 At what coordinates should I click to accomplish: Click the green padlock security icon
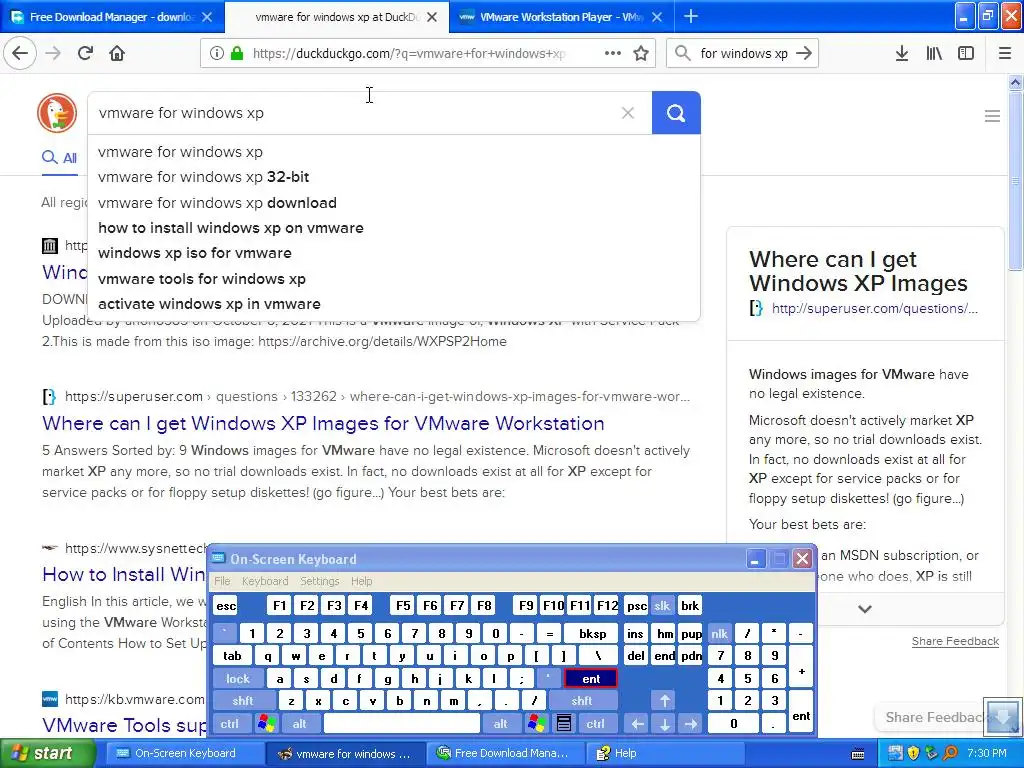tap(237, 54)
